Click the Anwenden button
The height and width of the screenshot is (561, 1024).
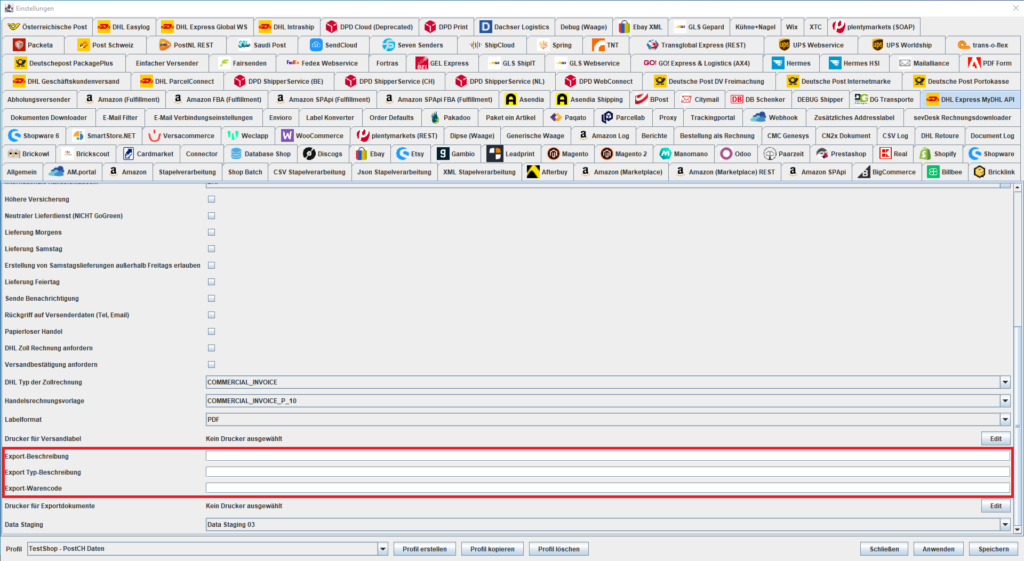(x=938, y=549)
